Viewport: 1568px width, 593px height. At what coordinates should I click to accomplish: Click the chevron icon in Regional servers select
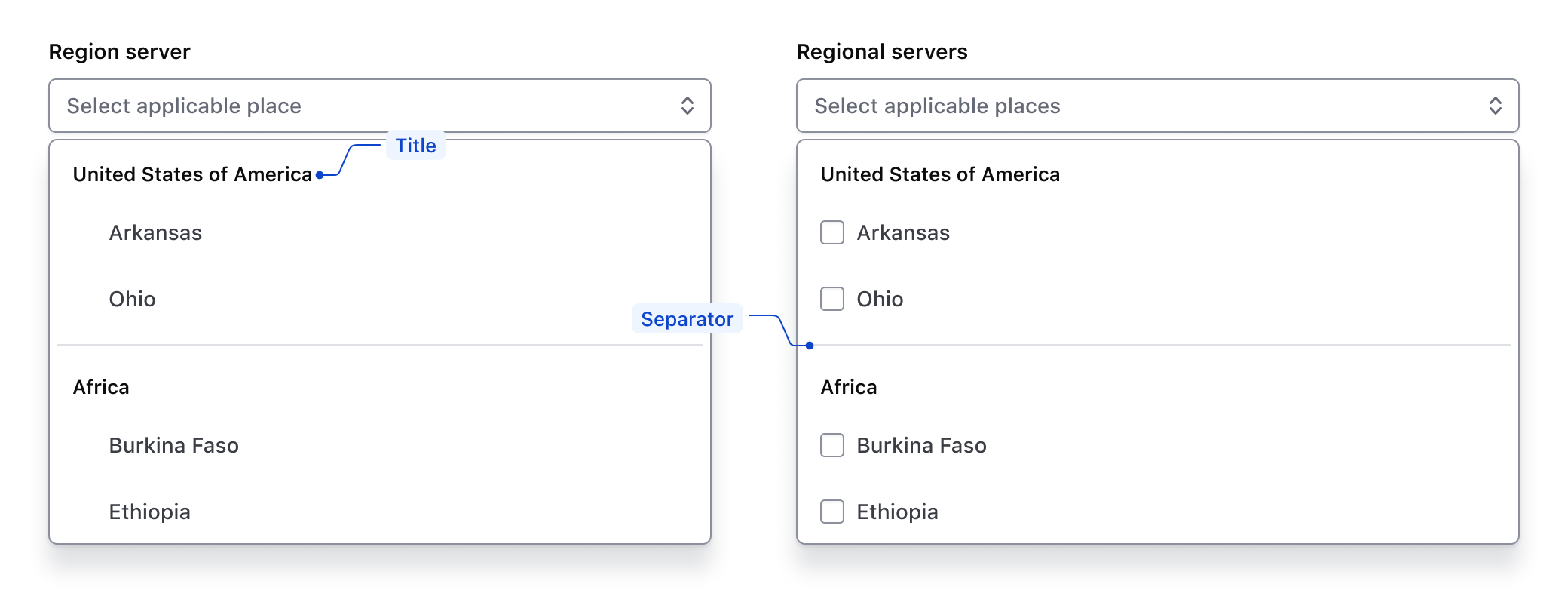coord(1496,106)
